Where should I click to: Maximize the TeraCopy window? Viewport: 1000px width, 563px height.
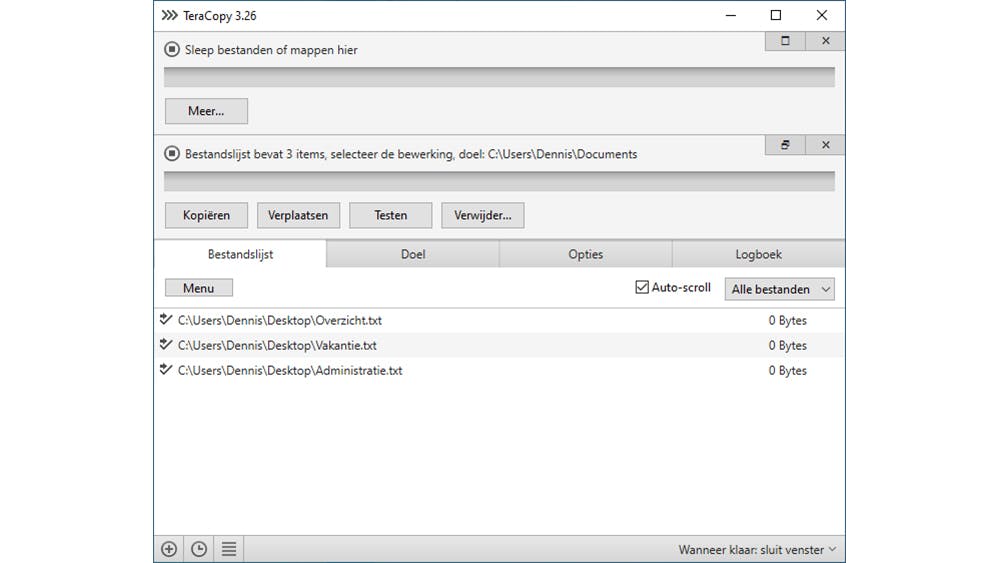pyautogui.click(x=776, y=15)
